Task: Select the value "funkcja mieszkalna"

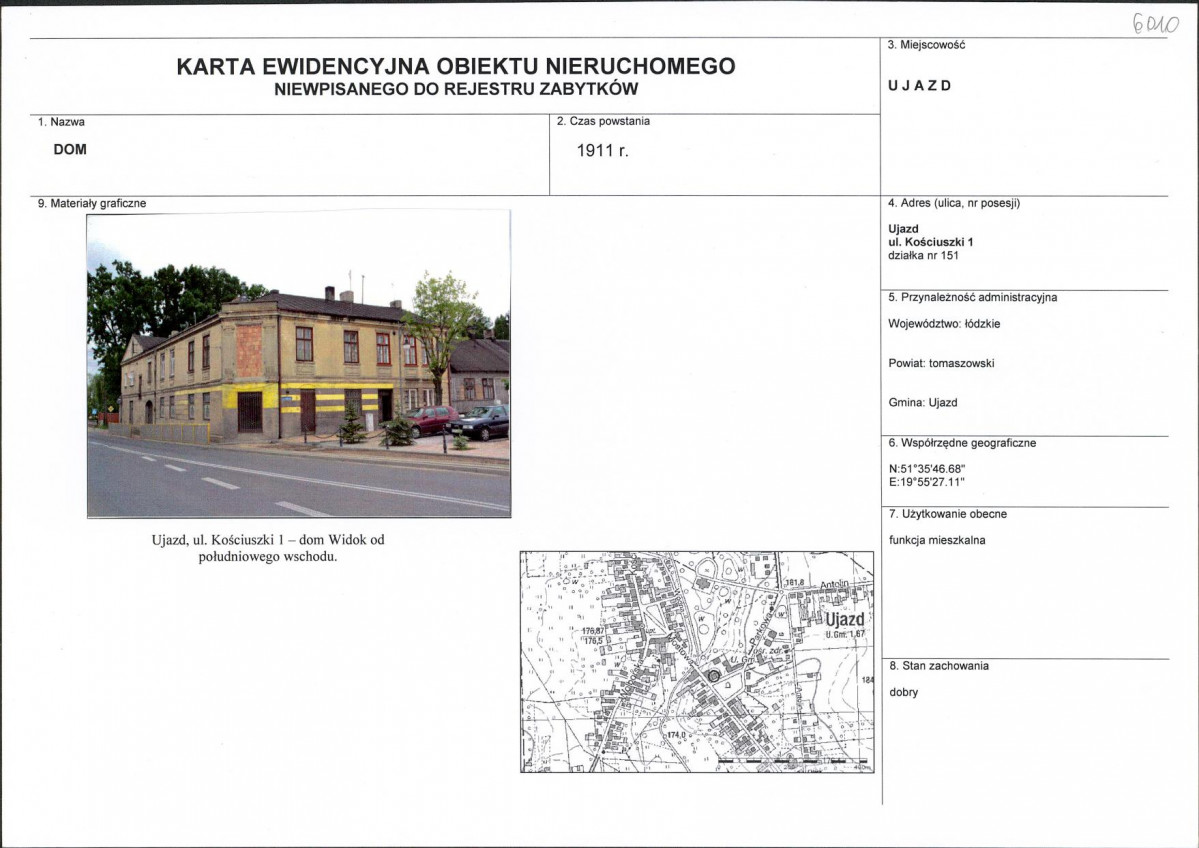Action: [937, 540]
